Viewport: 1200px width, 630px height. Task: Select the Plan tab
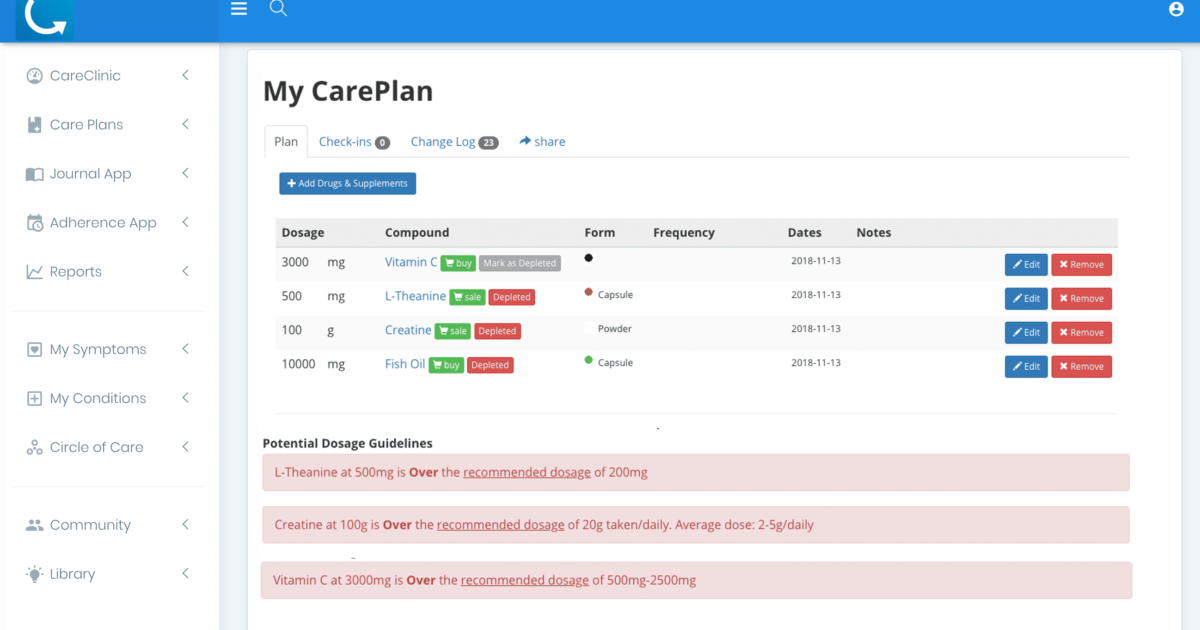286,142
